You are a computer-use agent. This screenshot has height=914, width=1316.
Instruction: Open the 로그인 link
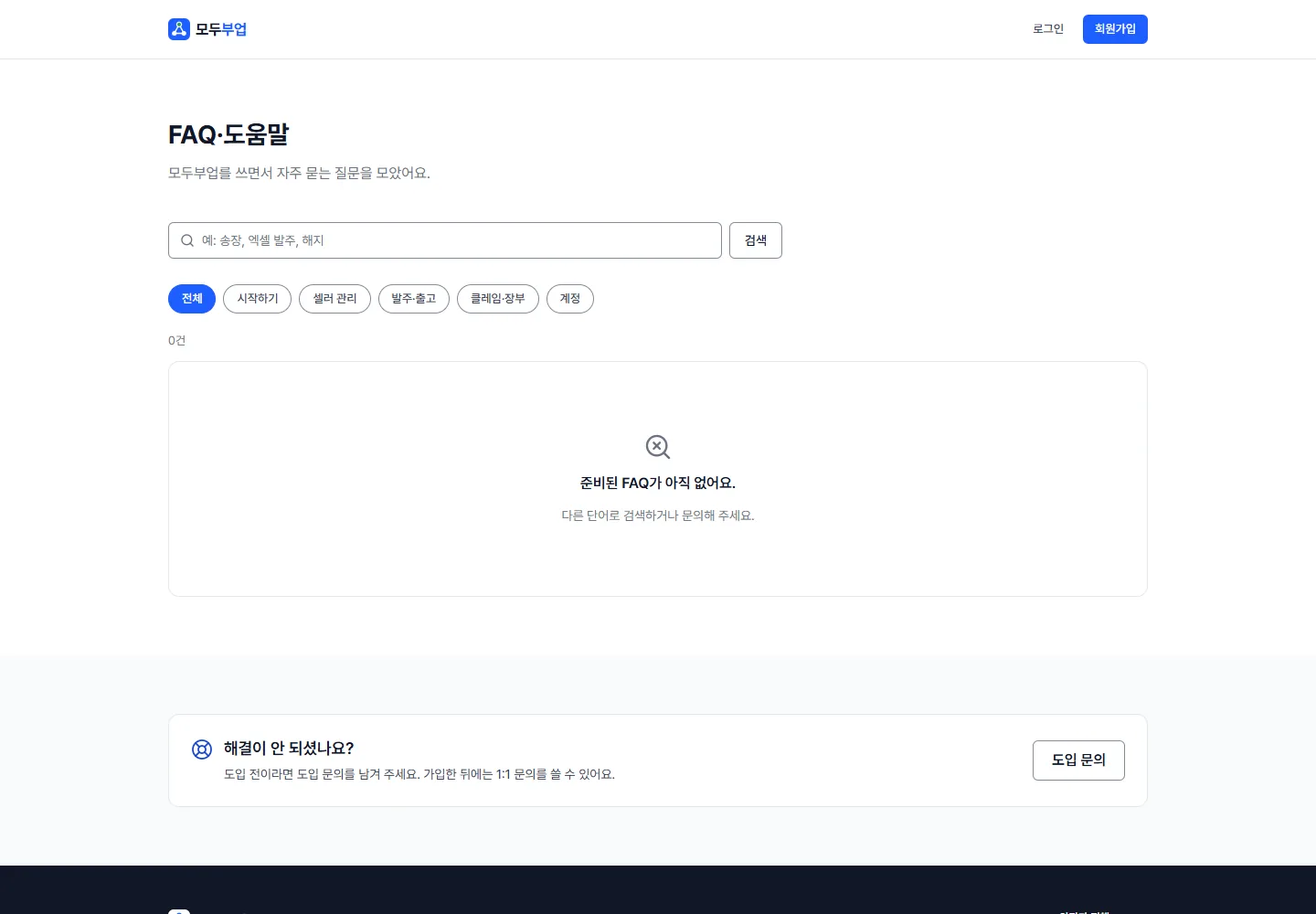click(x=1048, y=29)
